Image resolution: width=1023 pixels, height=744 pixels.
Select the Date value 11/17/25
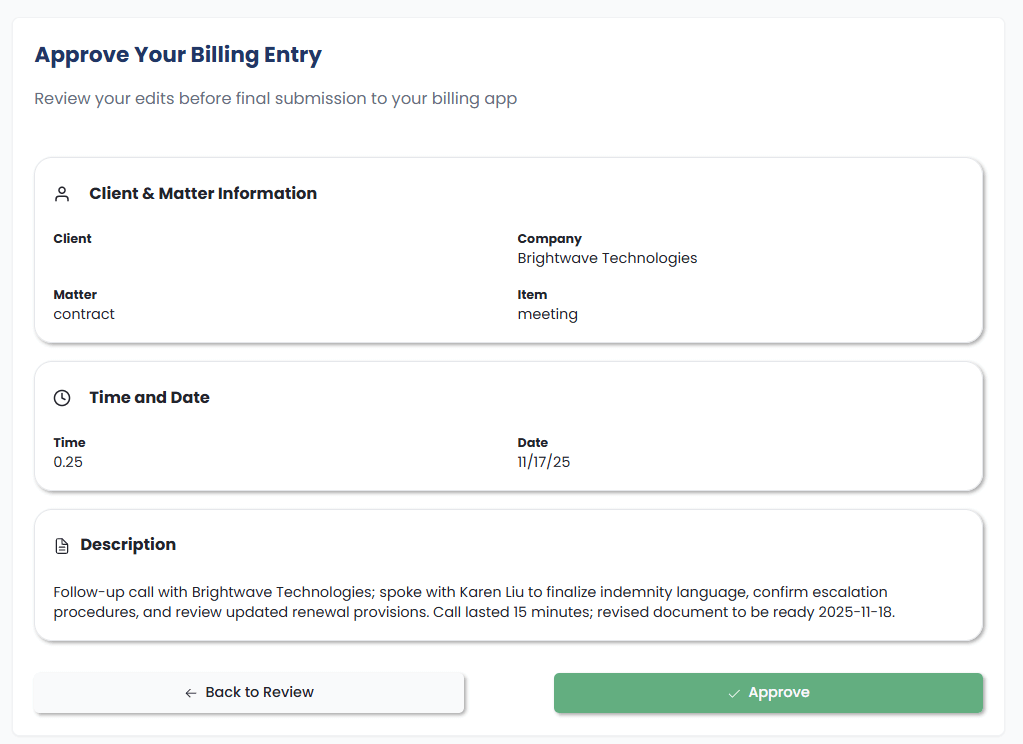[x=543, y=462]
